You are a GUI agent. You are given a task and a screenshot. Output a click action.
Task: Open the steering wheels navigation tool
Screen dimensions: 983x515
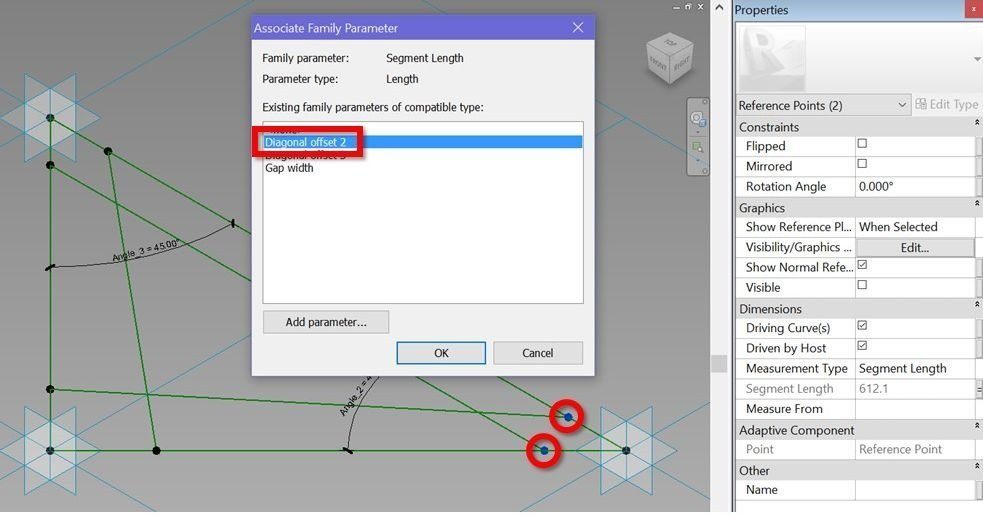tap(697, 119)
